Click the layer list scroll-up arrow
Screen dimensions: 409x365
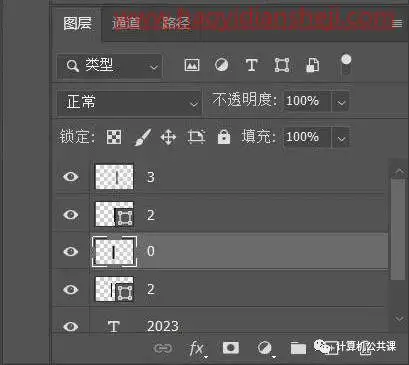399,172
